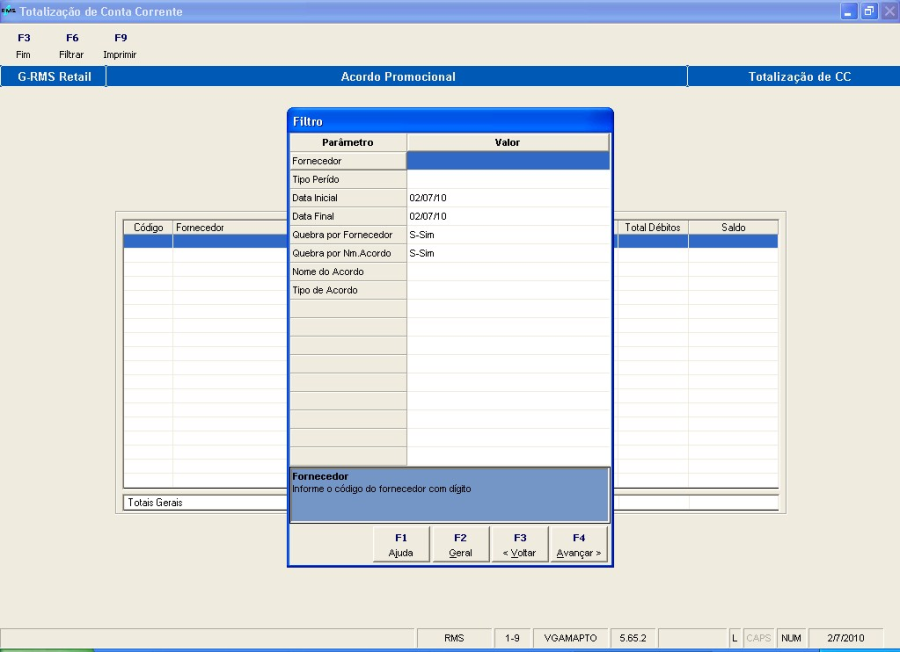Screen dimensions: 900x652
Task: Click the CAPS indicator in status bar
Action: [758, 638]
